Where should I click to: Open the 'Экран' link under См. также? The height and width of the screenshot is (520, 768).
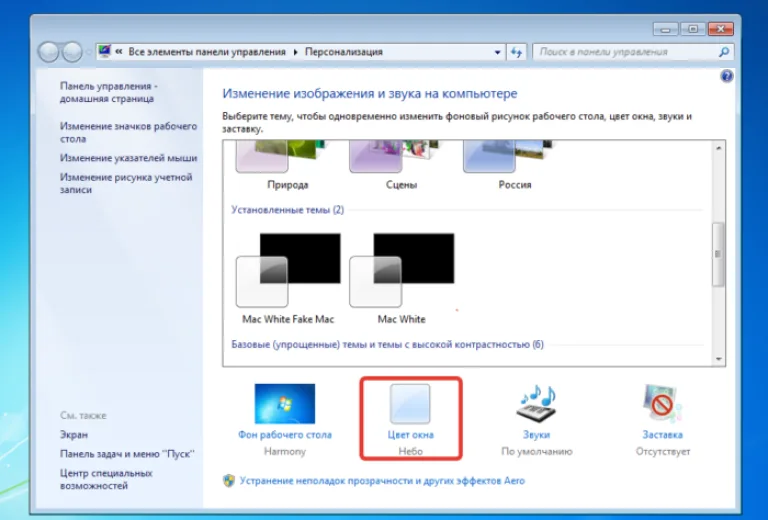tap(74, 434)
